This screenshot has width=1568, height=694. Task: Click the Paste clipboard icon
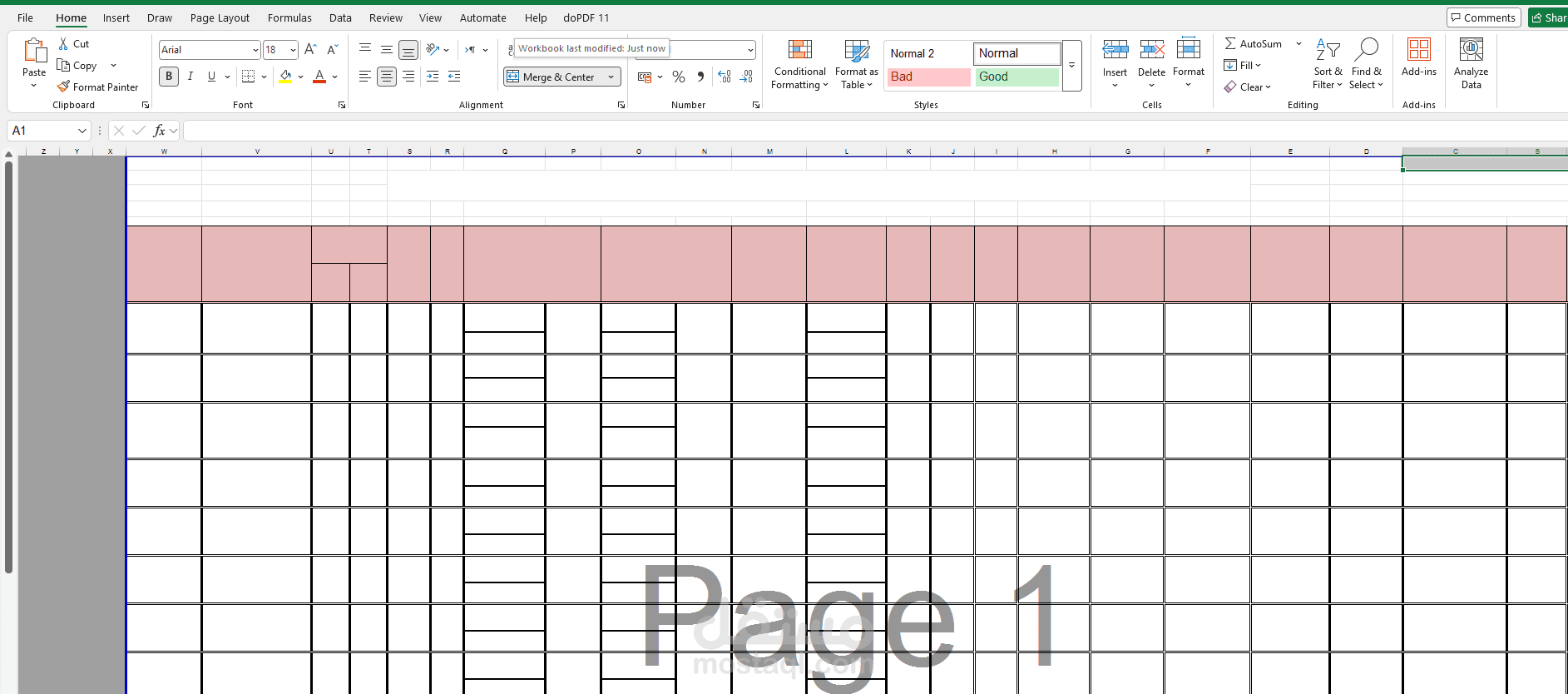pyautogui.click(x=34, y=51)
